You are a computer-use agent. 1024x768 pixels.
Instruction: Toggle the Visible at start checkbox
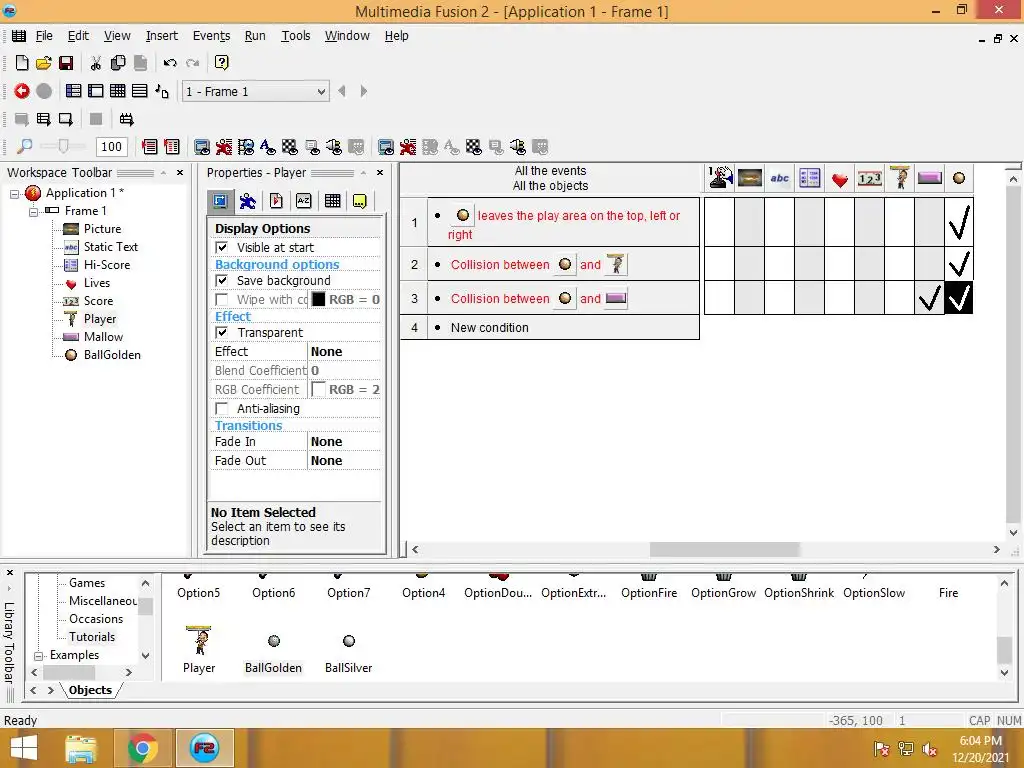[222, 248]
